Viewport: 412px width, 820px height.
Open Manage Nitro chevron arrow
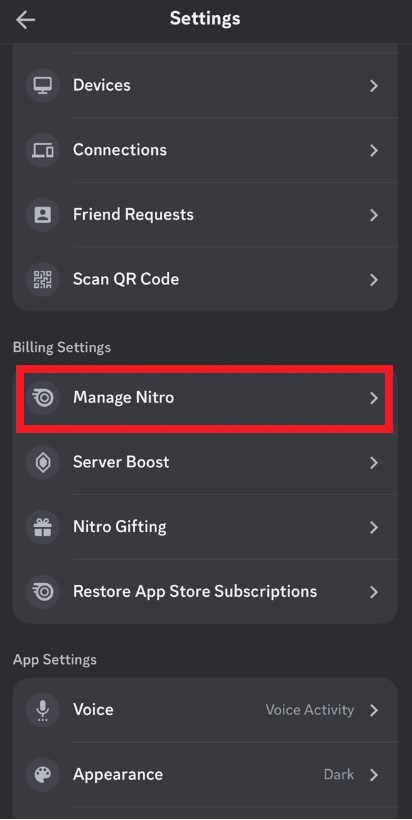click(374, 398)
